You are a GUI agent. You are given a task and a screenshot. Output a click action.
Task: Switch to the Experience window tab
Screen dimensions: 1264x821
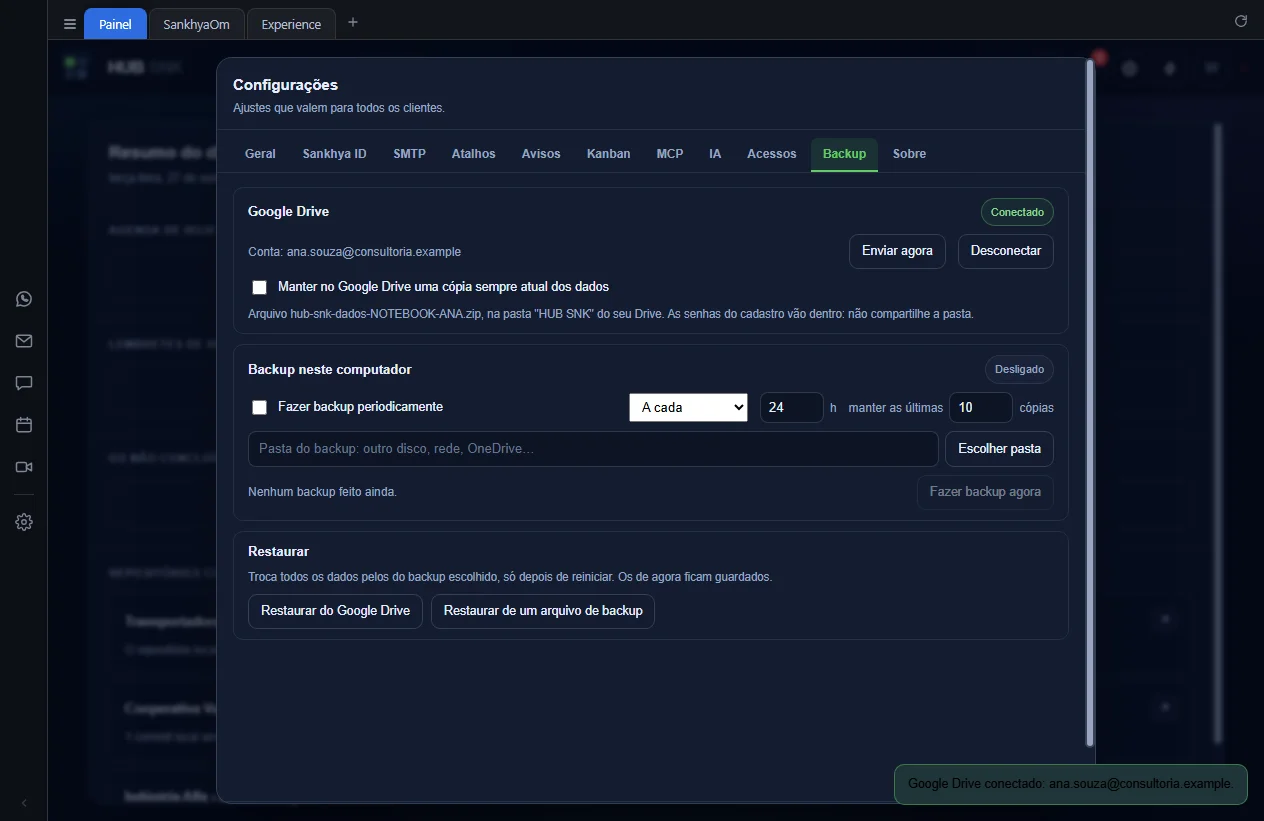tap(291, 24)
